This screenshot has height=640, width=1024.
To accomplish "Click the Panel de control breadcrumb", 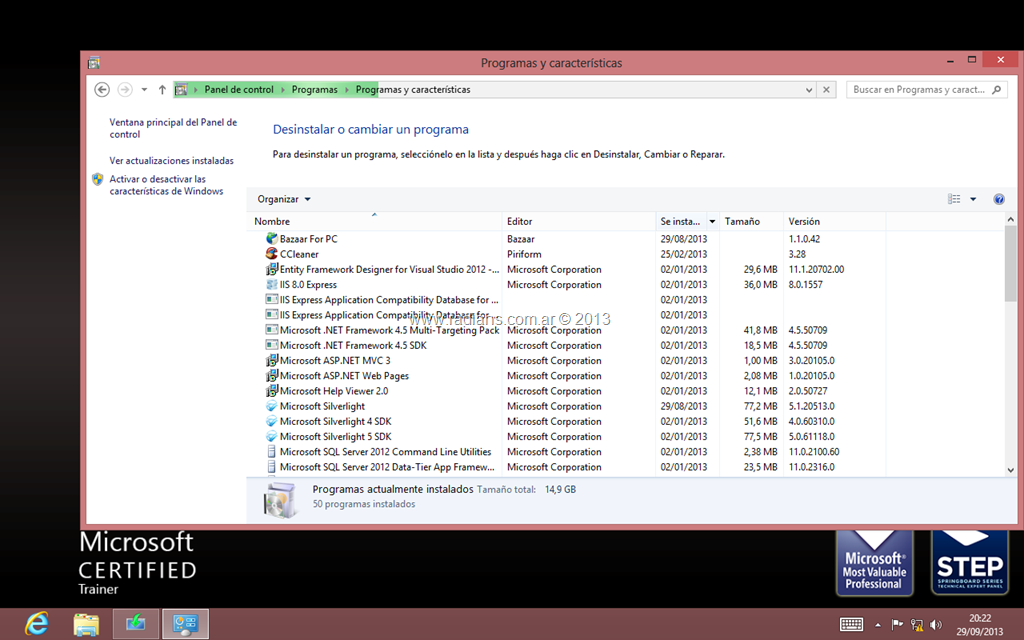I will (238, 90).
